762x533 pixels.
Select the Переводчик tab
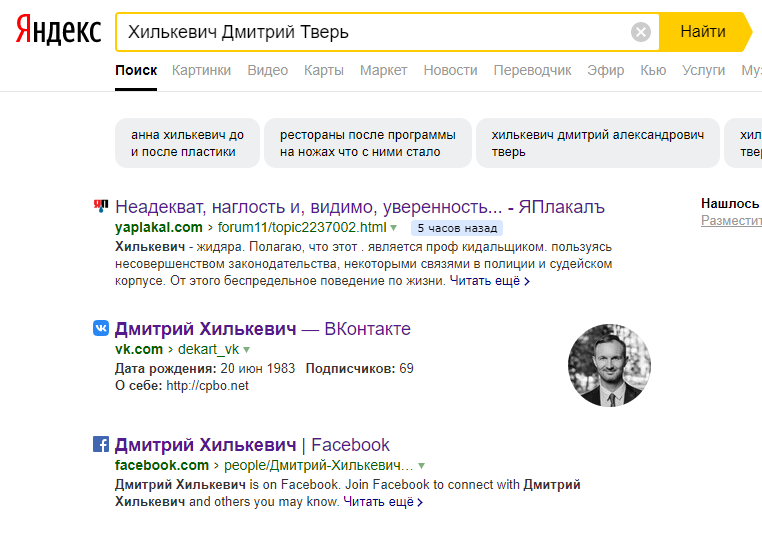click(x=532, y=70)
